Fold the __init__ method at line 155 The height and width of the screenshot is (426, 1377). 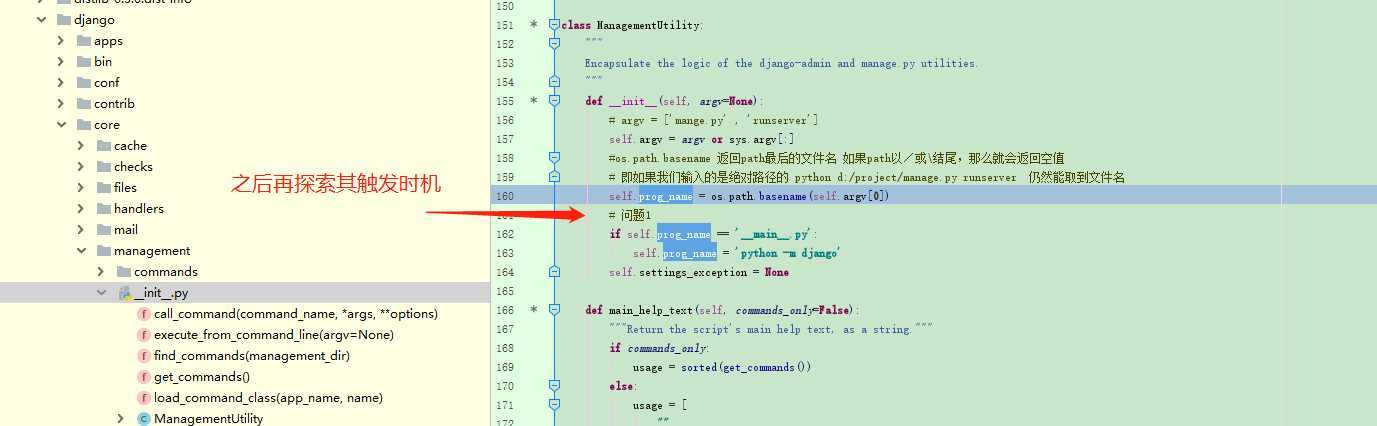tap(554, 100)
